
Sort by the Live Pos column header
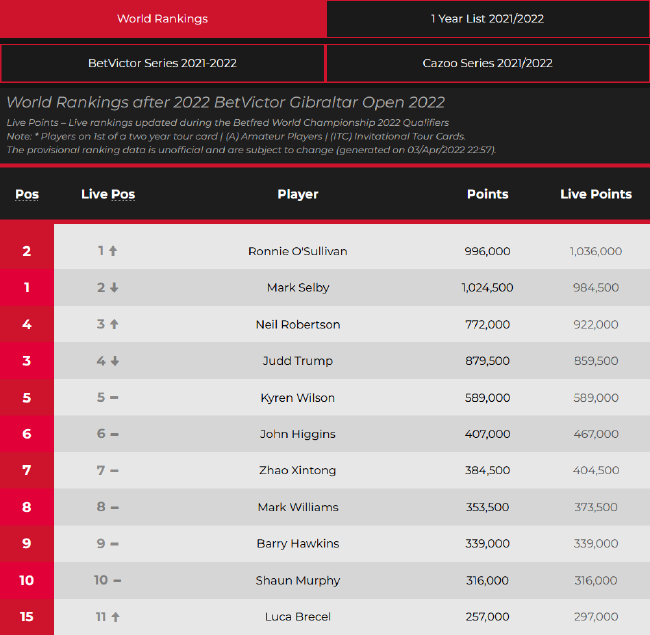click(108, 194)
